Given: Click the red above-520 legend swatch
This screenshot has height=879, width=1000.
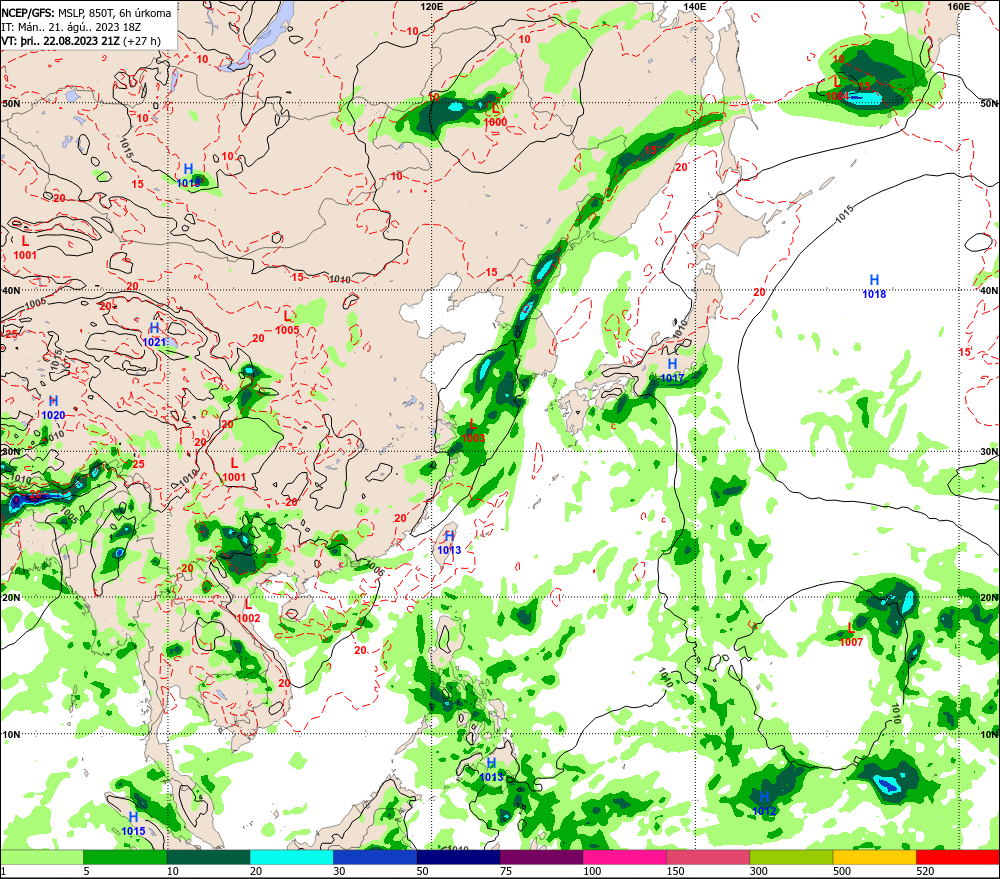Looking at the screenshot, I should click(957, 857).
